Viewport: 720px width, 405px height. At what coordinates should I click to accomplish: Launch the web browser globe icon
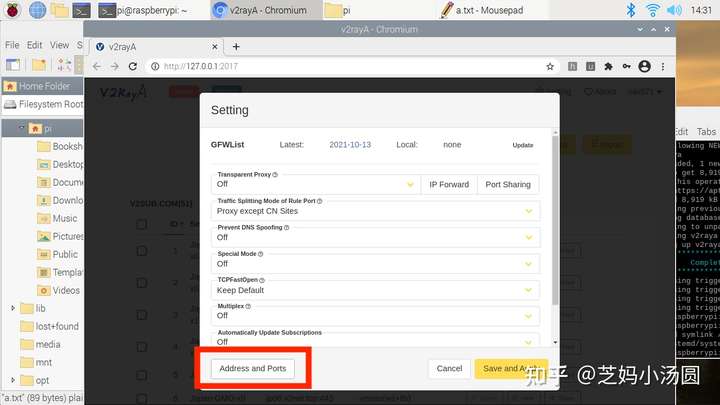(x=37, y=10)
